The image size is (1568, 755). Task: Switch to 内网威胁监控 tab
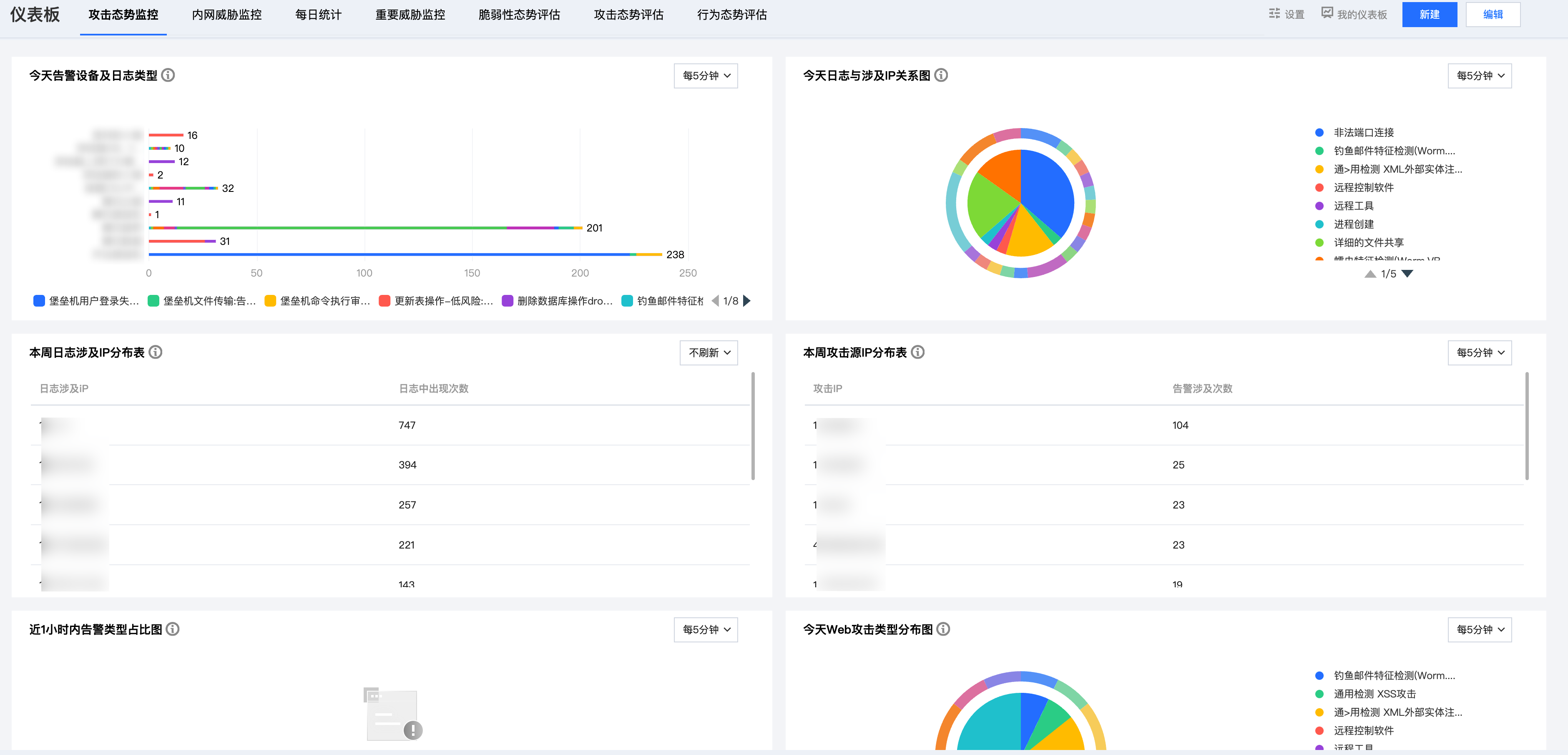pos(226,15)
